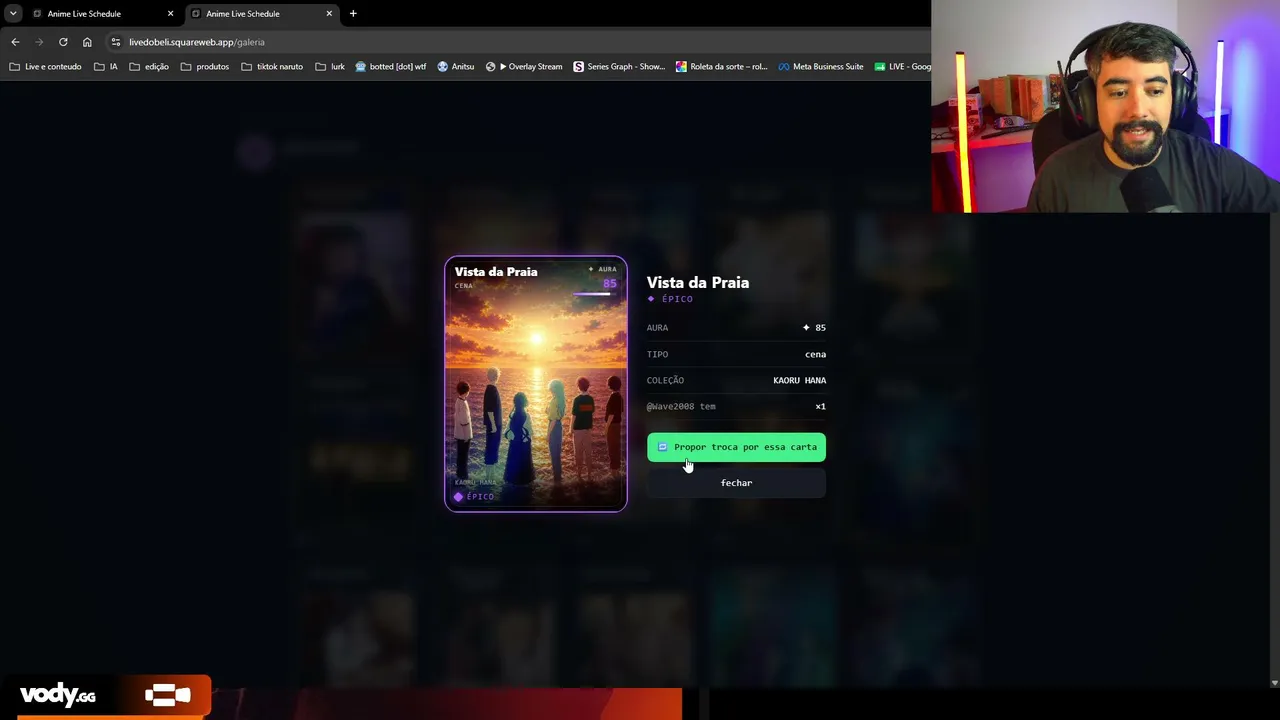Expand the edição bookmark folder
The height and width of the screenshot is (720, 1280).
[149, 67]
